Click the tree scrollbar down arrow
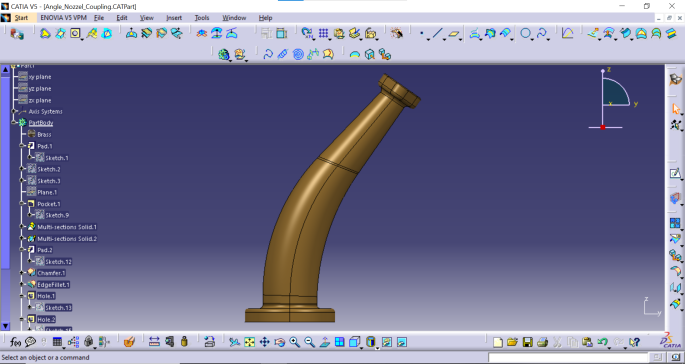Screen dimensions: 685x364 tap(5, 326)
